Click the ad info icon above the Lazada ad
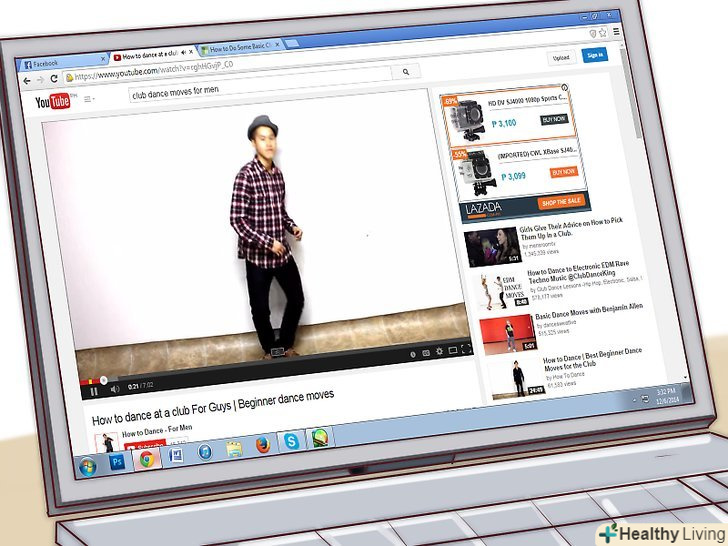 (x=565, y=87)
